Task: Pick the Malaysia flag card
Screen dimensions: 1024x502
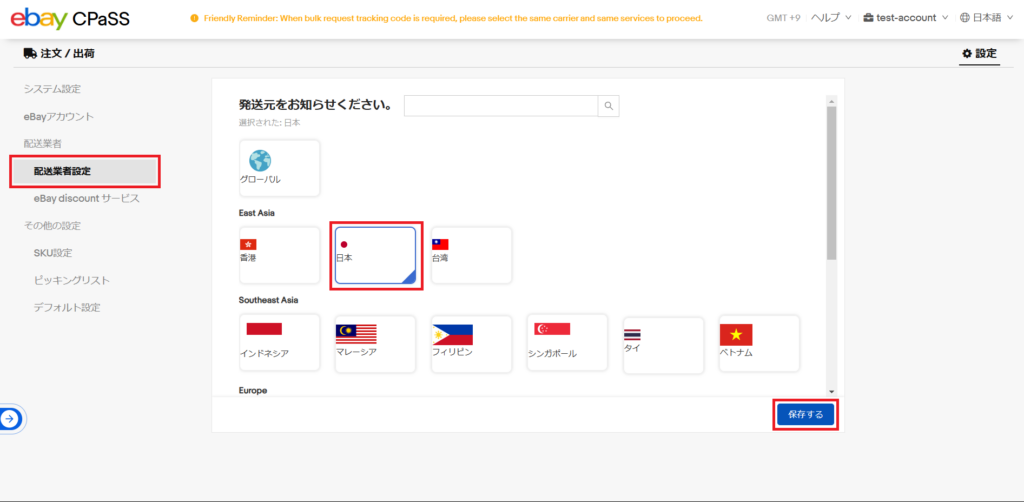Action: pyautogui.click(x=376, y=343)
